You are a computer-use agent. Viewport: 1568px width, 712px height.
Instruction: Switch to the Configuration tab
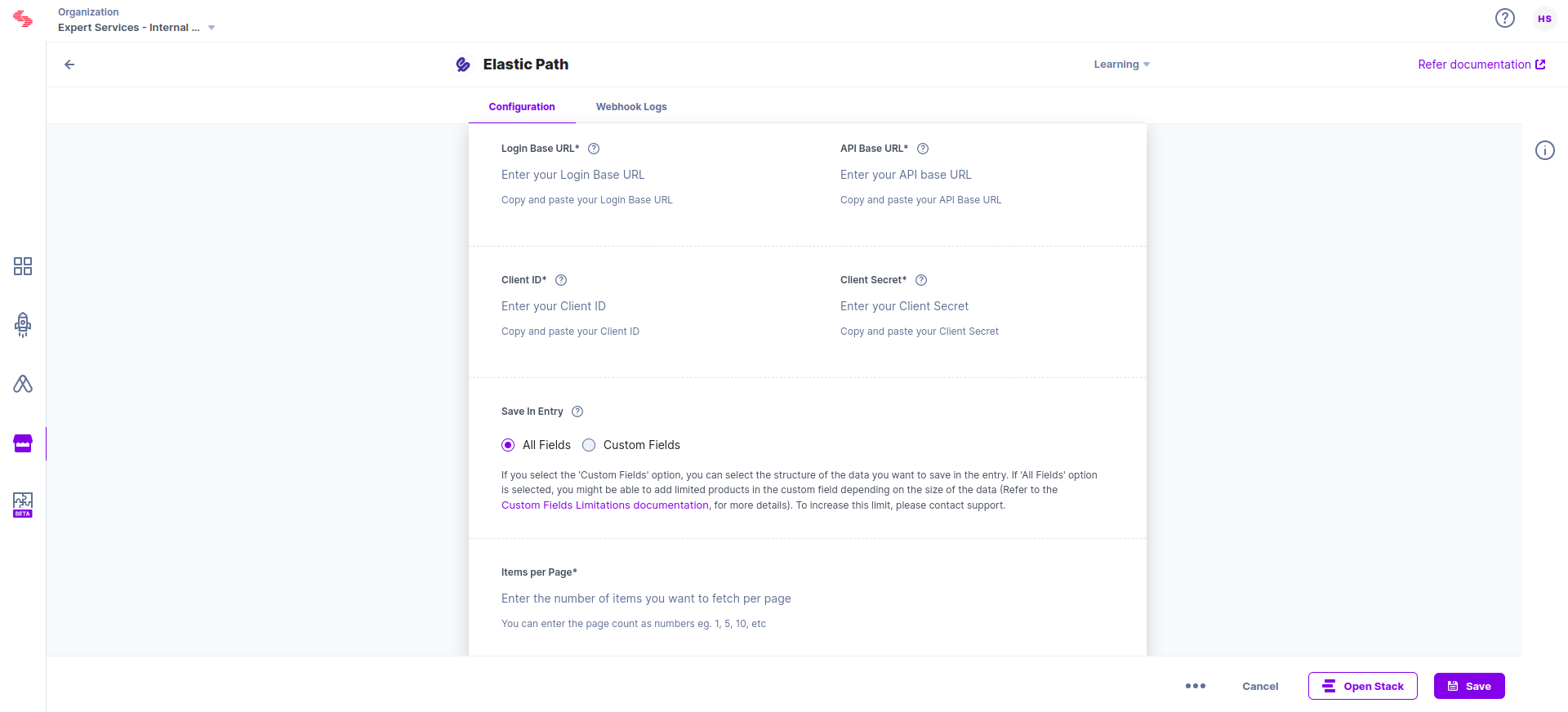[x=522, y=107]
